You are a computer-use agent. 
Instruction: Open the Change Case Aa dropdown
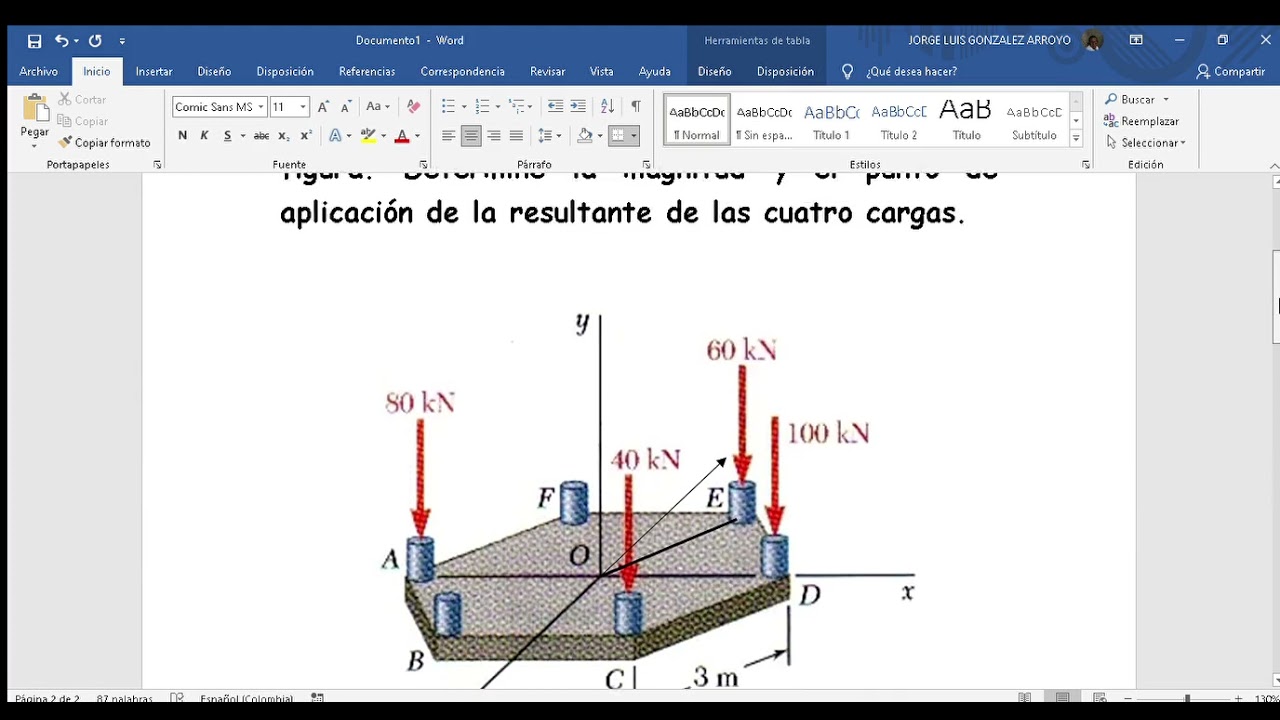[378, 107]
